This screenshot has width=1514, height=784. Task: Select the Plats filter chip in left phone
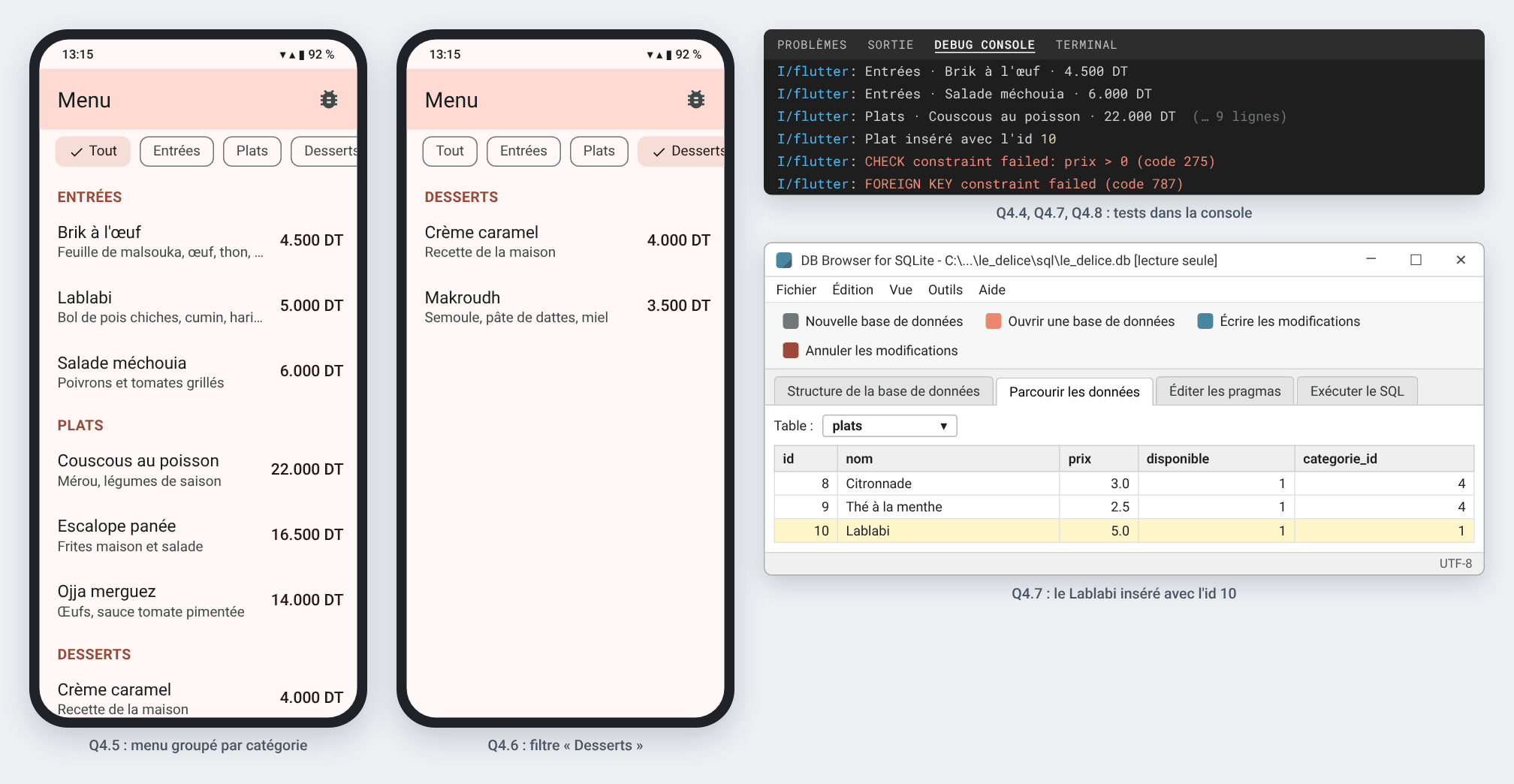(252, 151)
